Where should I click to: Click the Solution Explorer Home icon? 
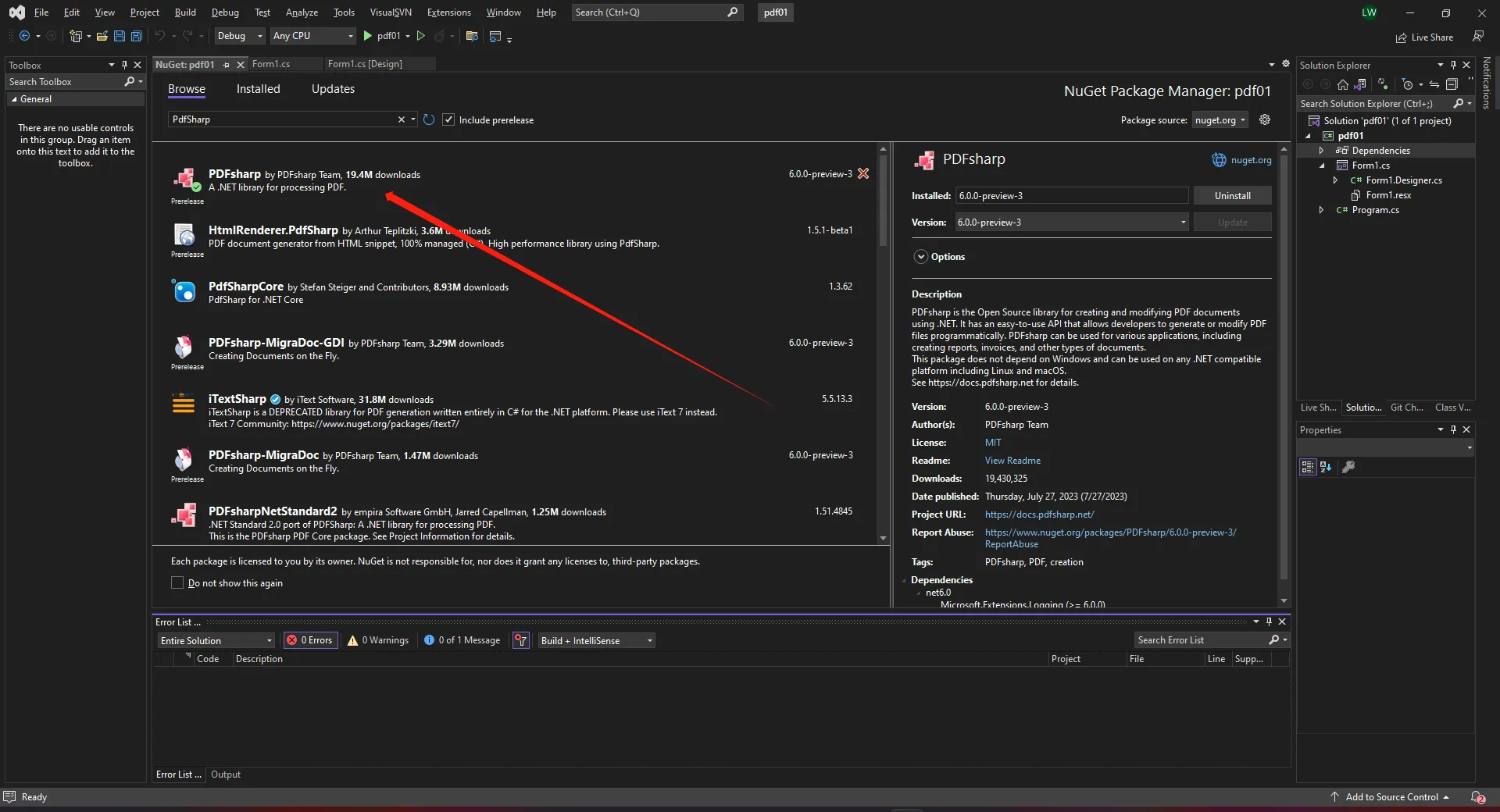1343,84
